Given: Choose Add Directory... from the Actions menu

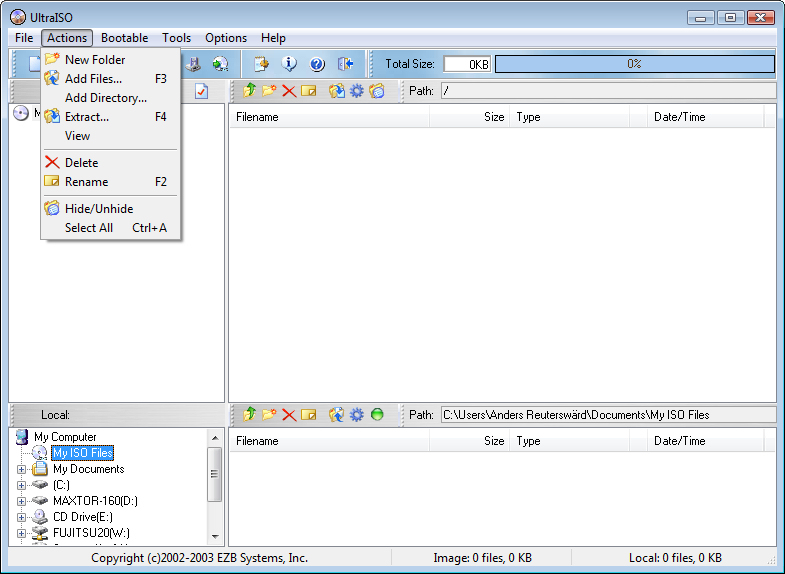Looking at the screenshot, I should tap(110, 98).
